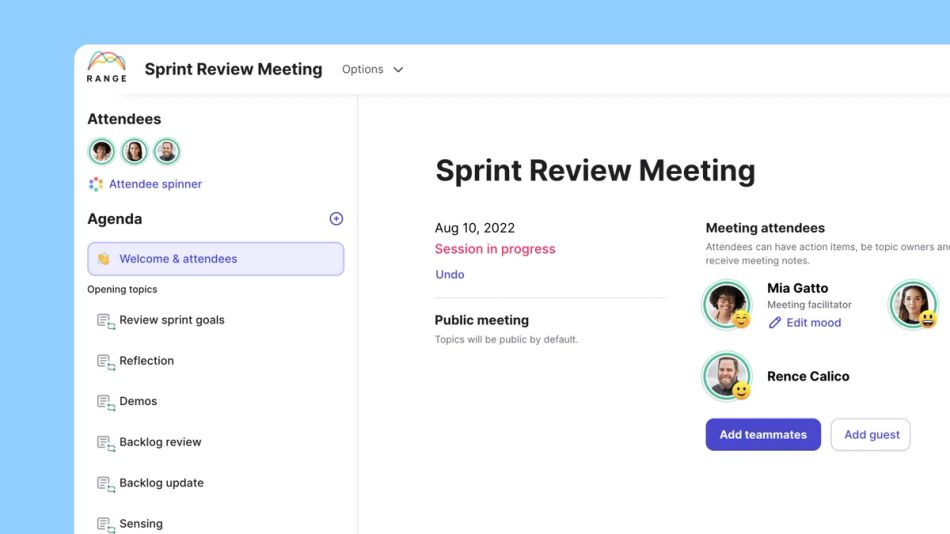Click the Edit mood pencil icon

(x=774, y=322)
